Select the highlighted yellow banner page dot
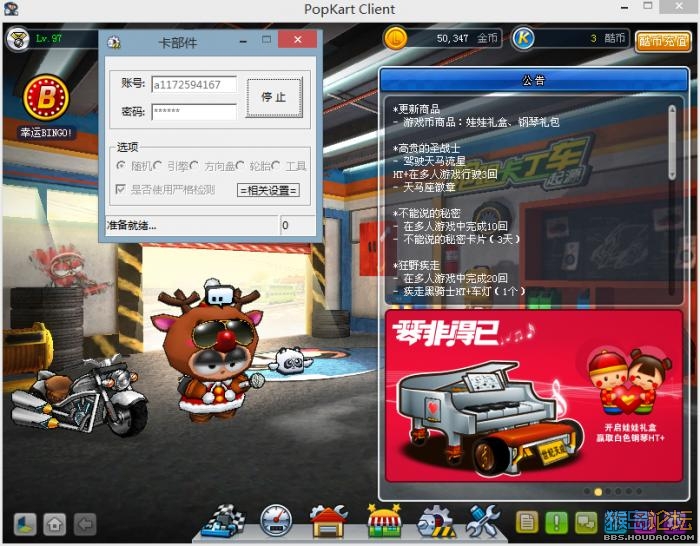Image resolution: width=700 pixels, height=546 pixels. tap(598, 492)
